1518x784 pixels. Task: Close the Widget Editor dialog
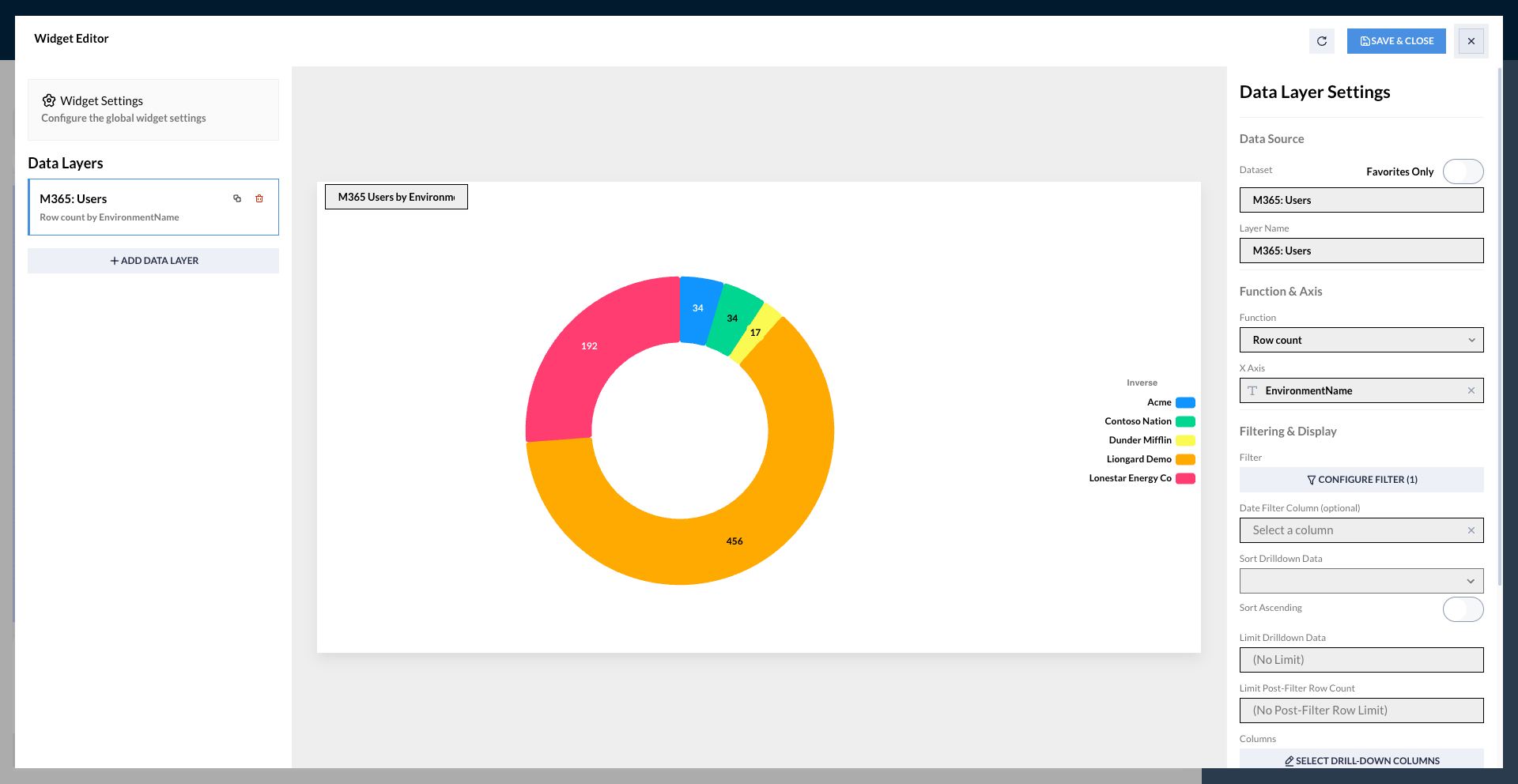pos(1471,41)
